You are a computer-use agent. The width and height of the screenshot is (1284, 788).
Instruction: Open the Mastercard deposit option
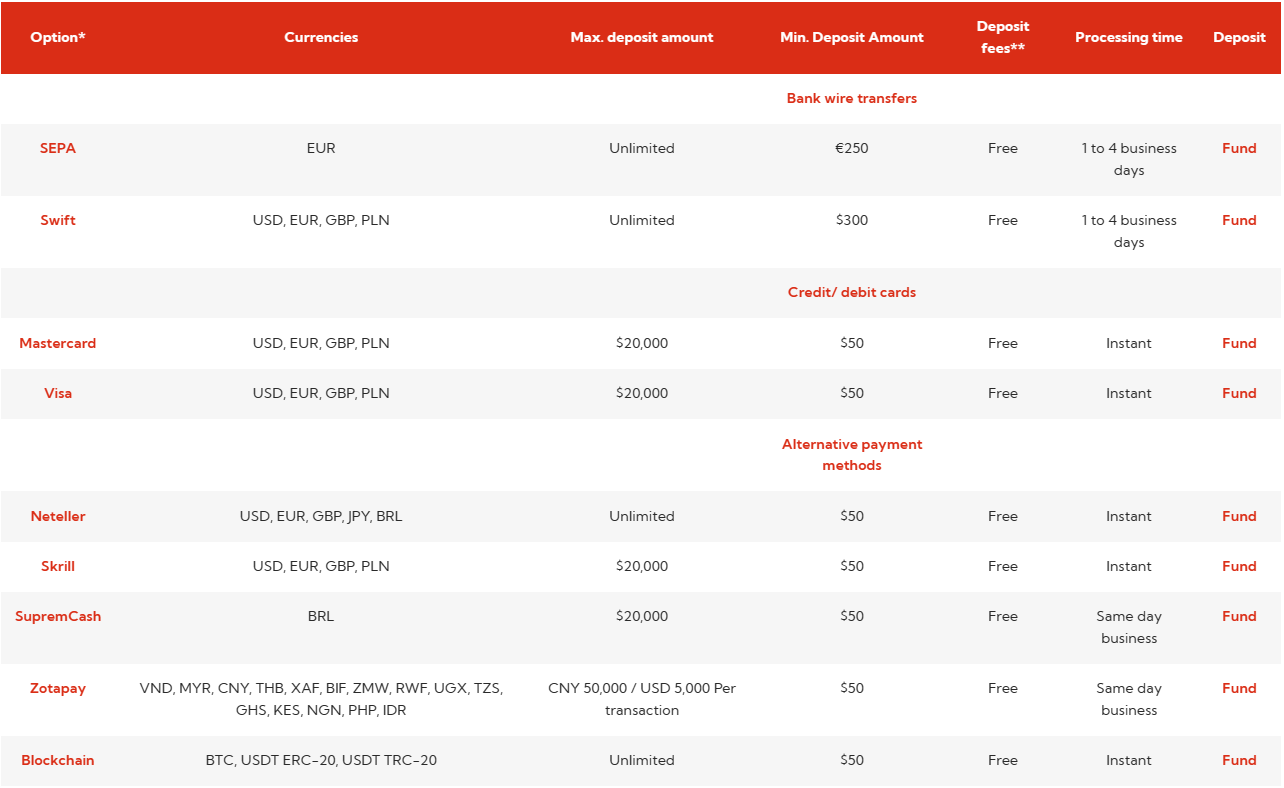(x=58, y=343)
